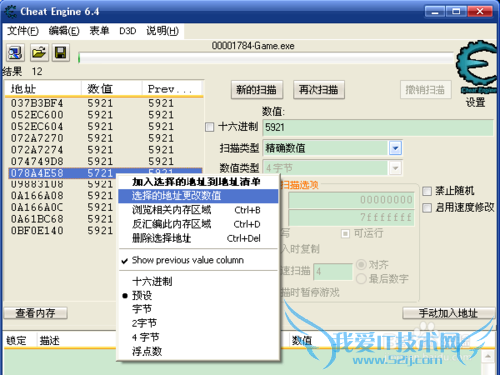Select address row 052EC604
The width and height of the screenshot is (500, 375).
tap(104, 127)
